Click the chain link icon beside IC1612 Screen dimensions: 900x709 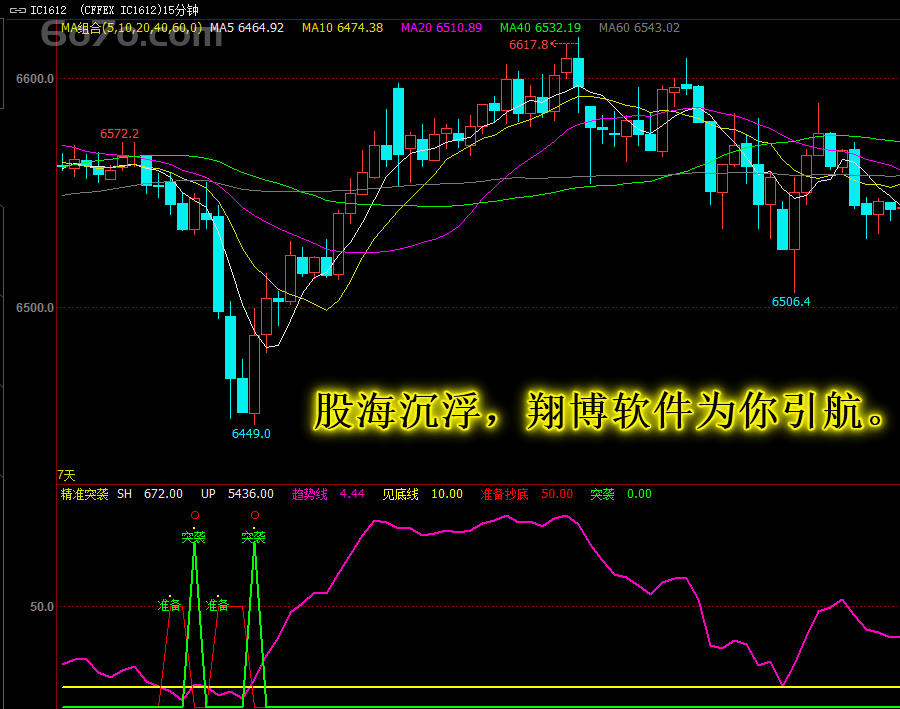[x=18, y=10]
